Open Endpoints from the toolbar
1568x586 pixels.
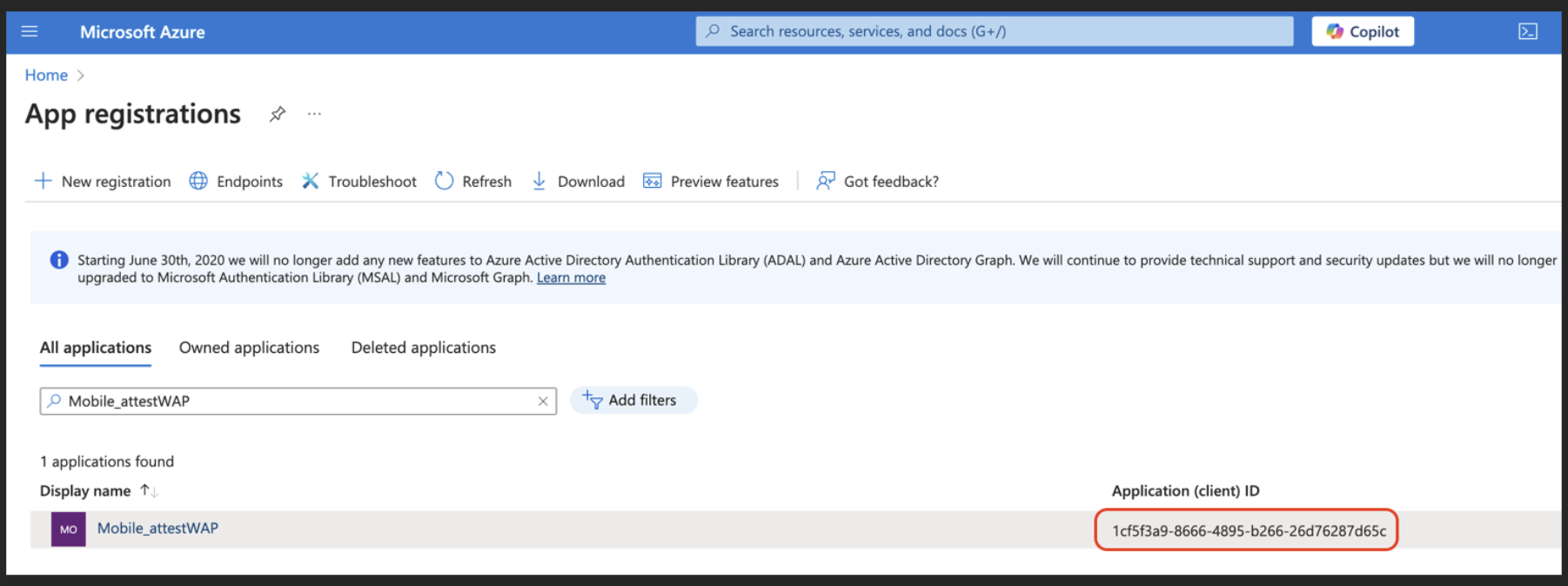click(237, 181)
